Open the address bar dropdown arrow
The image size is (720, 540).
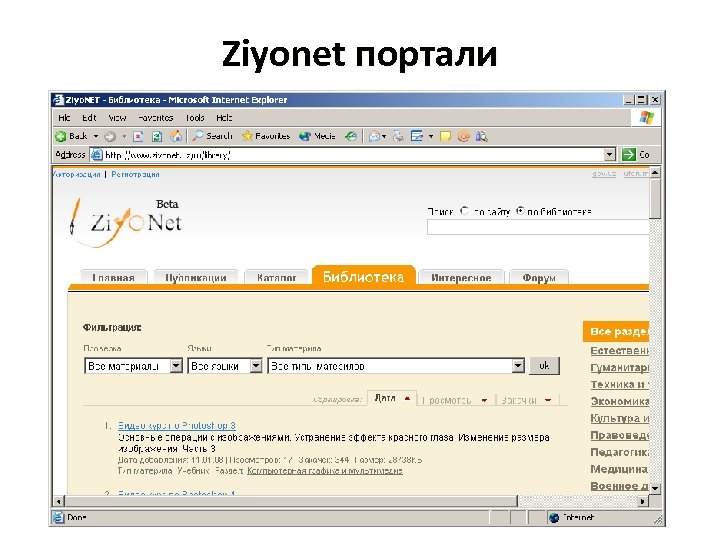click(609, 155)
